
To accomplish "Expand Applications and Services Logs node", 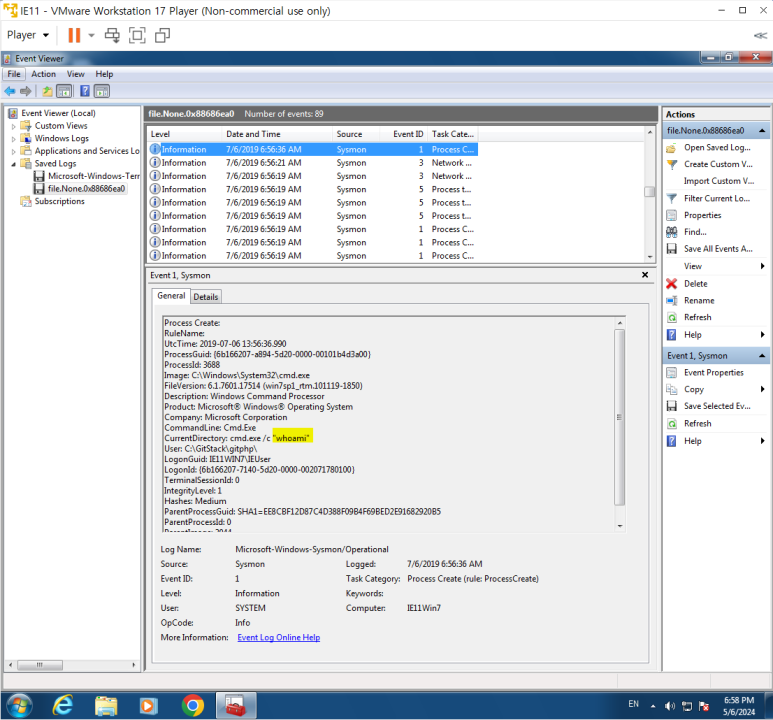I will (x=14, y=151).
